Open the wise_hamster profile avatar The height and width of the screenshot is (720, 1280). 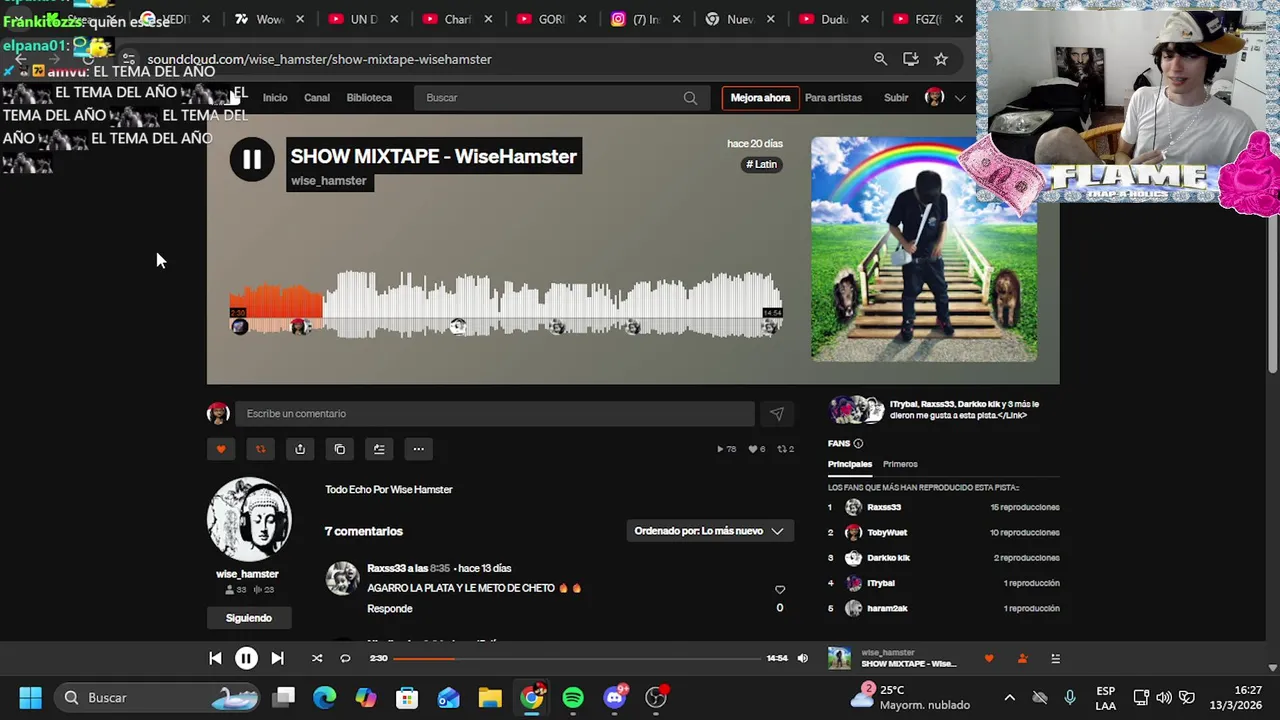[x=248, y=519]
